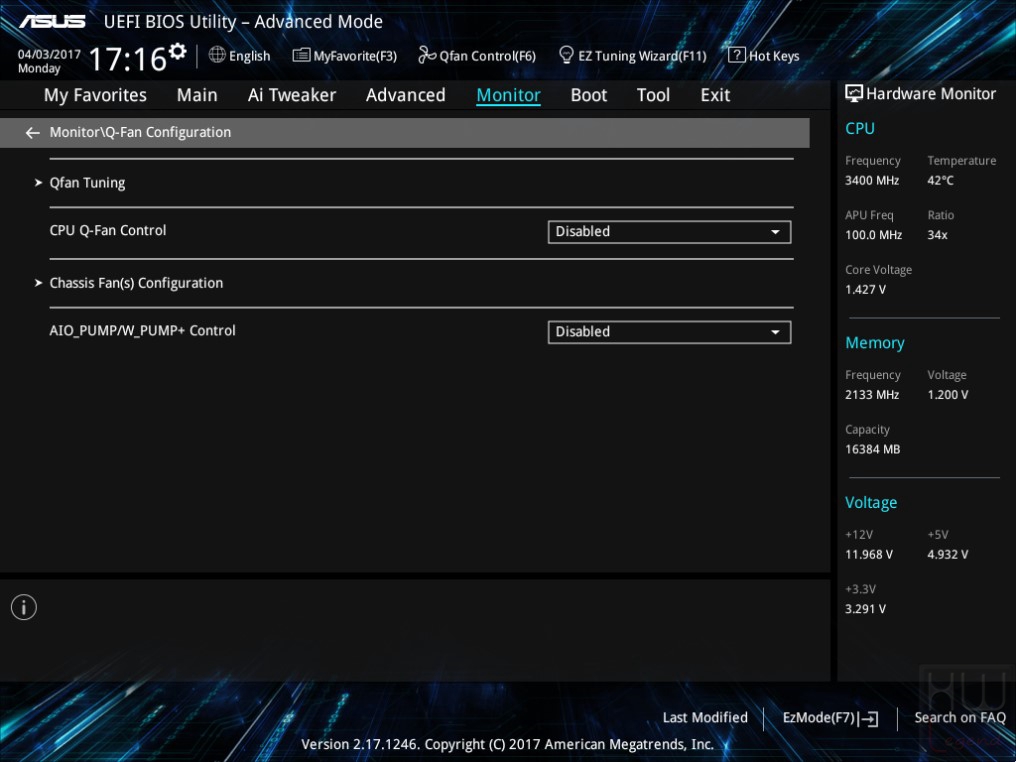The width and height of the screenshot is (1016, 762).
Task: Click the Memory Voltage value 1.200 V
Action: click(948, 395)
